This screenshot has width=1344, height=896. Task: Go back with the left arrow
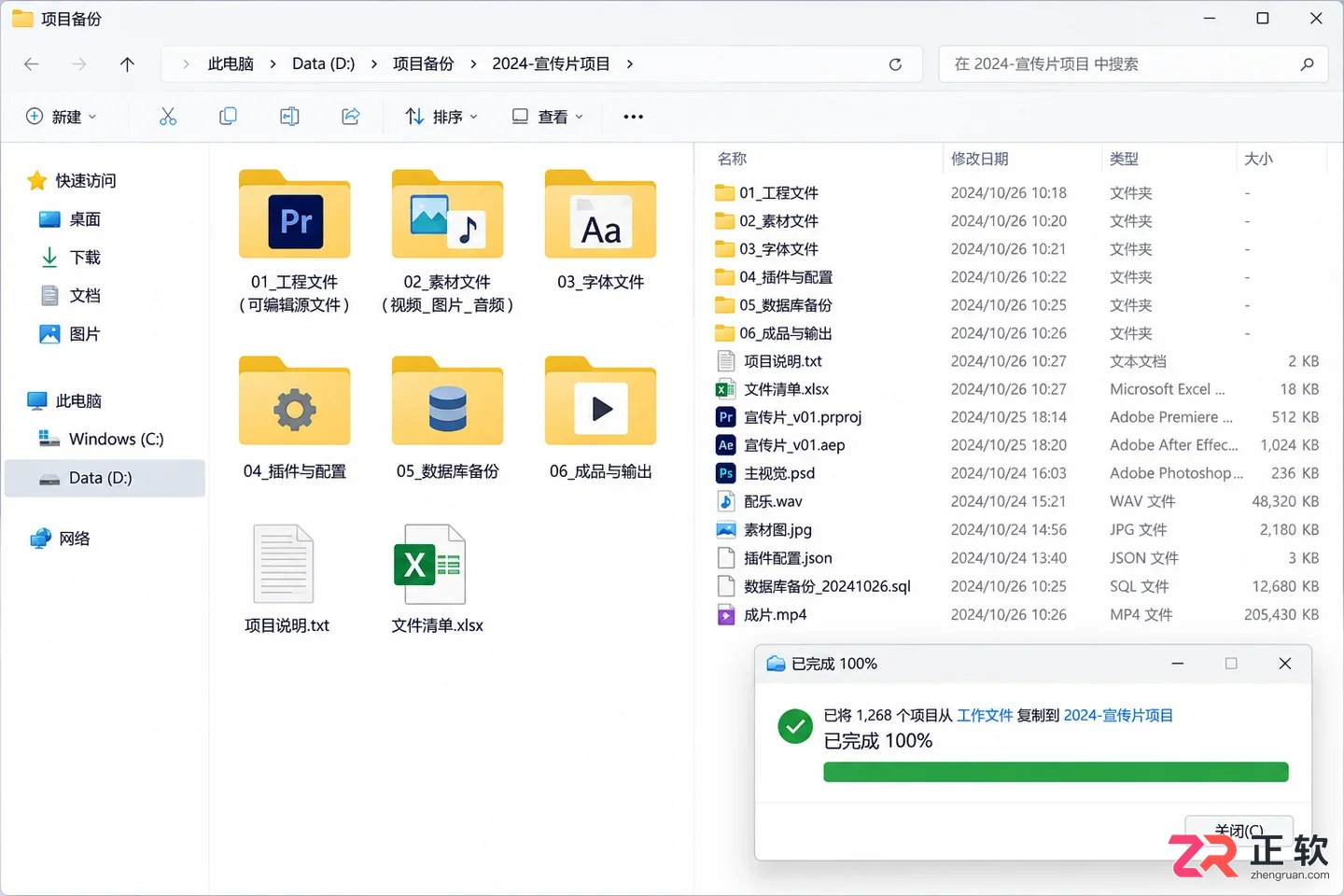click(32, 63)
